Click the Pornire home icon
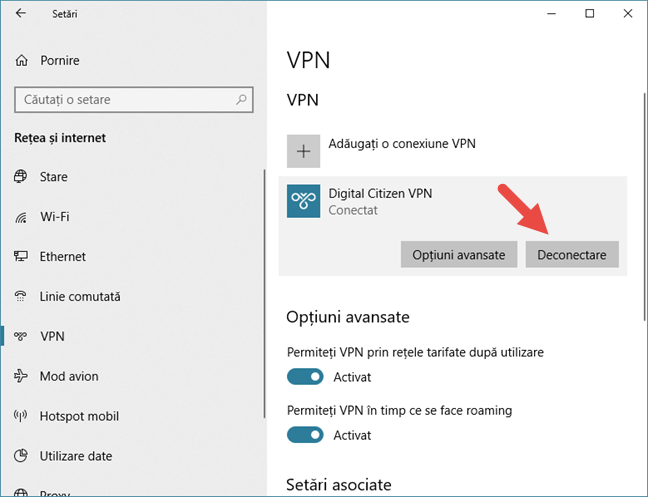Image resolution: width=648 pixels, height=497 pixels. 21,61
